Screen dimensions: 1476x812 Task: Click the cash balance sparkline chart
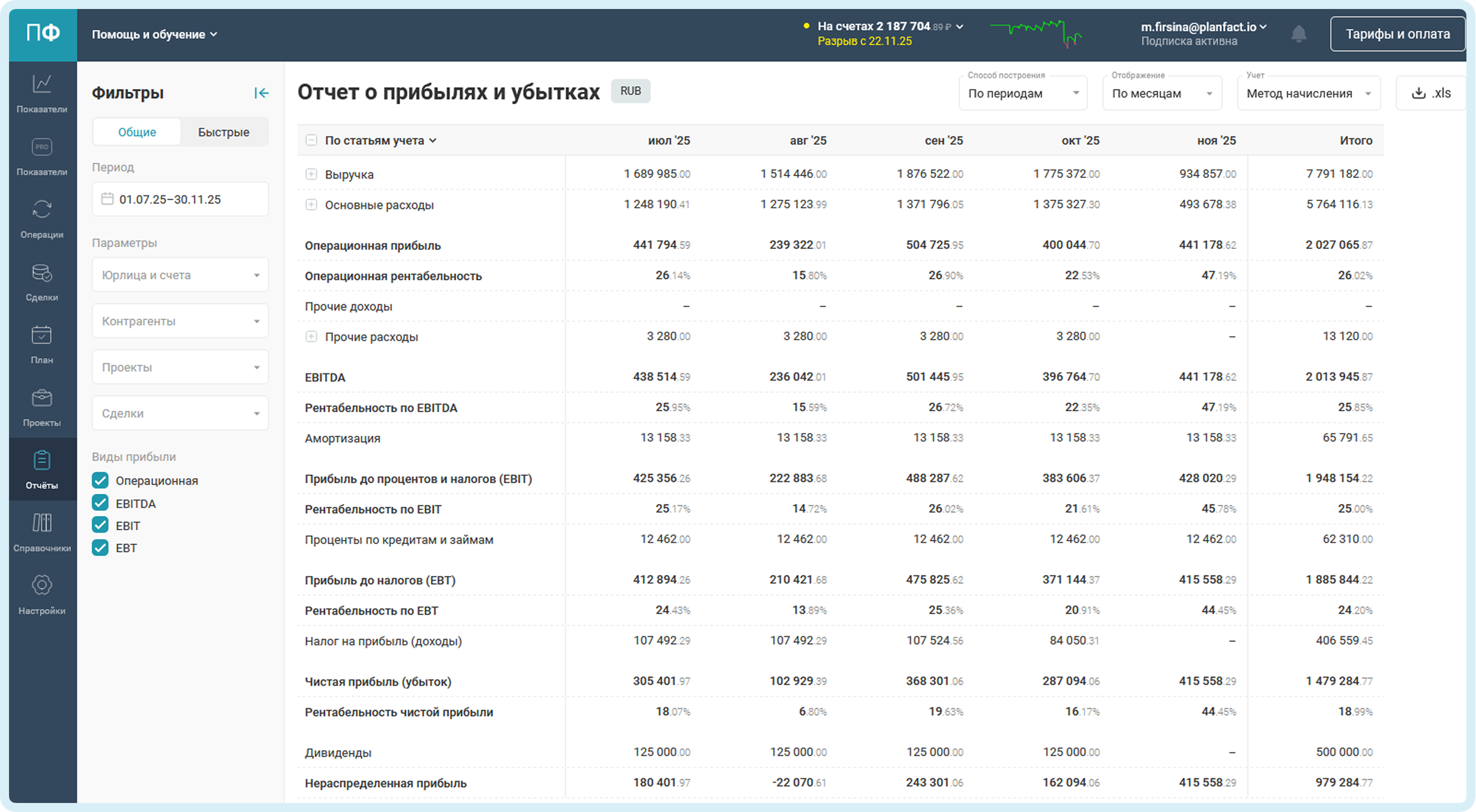tap(1036, 33)
